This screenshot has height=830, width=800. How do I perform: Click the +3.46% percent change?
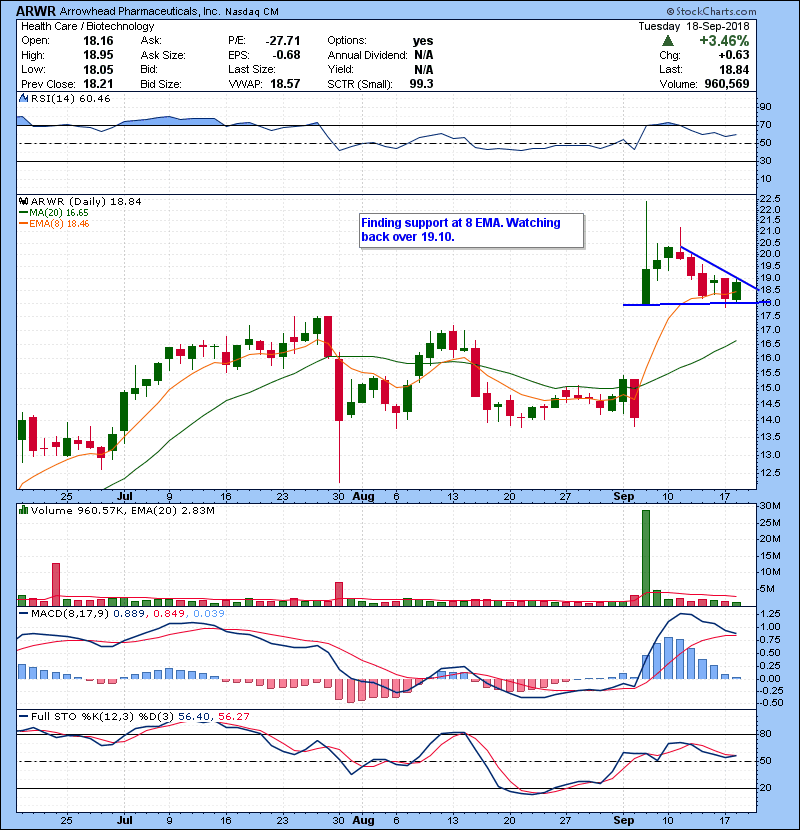click(x=724, y=41)
